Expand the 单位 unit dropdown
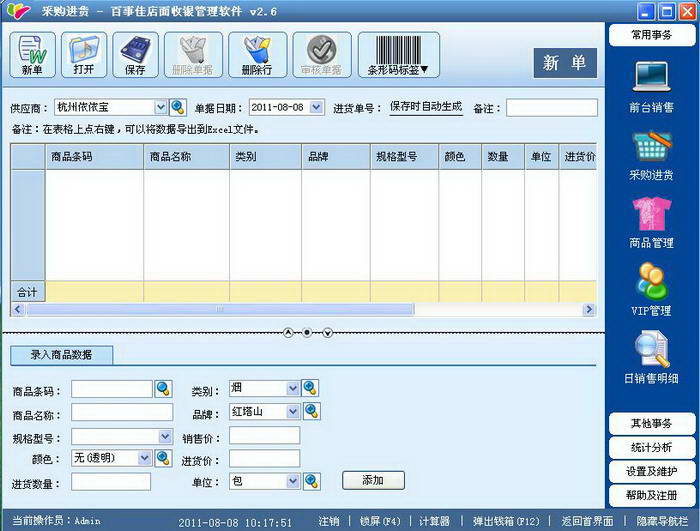 (x=292, y=481)
